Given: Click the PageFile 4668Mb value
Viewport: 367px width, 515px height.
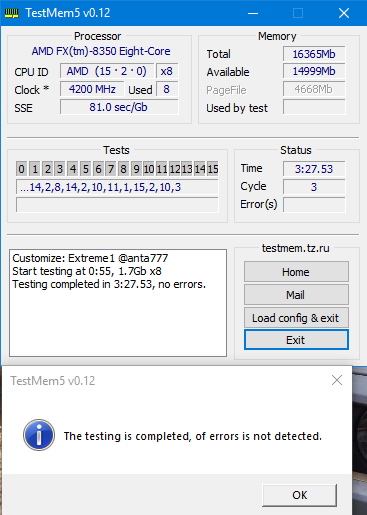Looking at the screenshot, I should coord(314,89).
